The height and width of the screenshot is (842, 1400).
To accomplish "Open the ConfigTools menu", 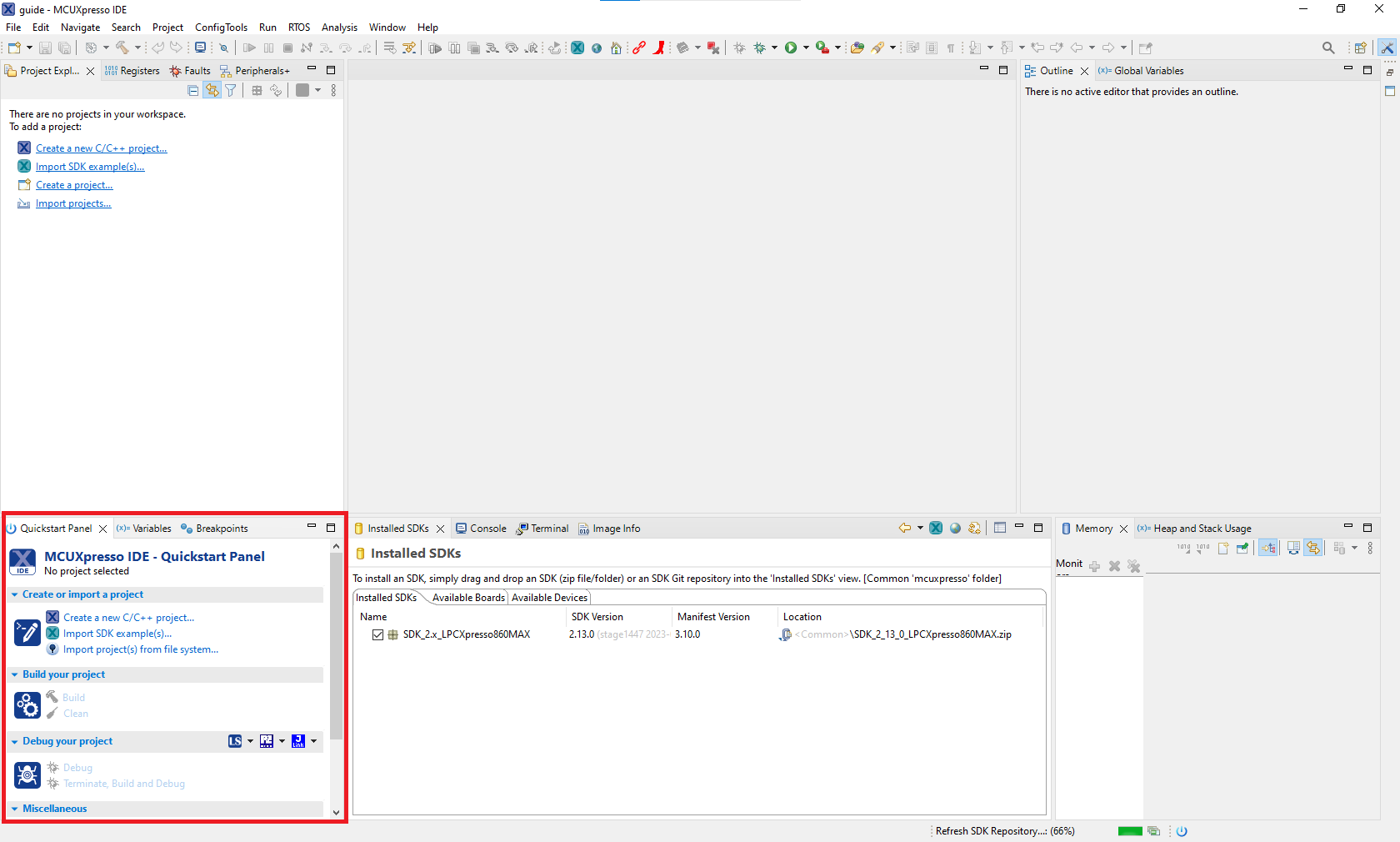I will (x=221, y=28).
